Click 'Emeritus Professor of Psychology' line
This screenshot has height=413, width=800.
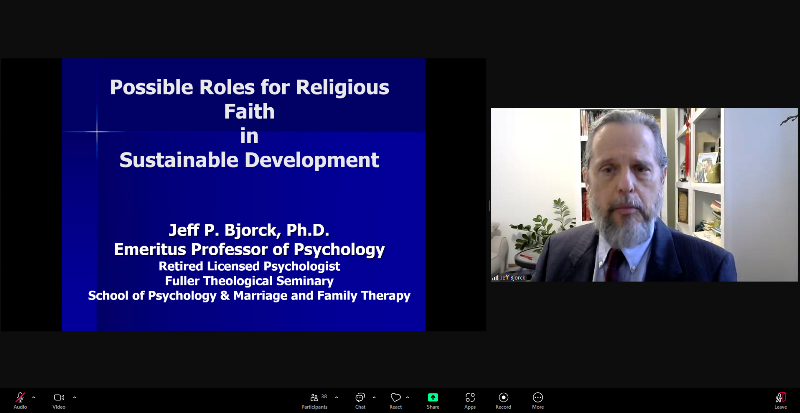[249, 249]
